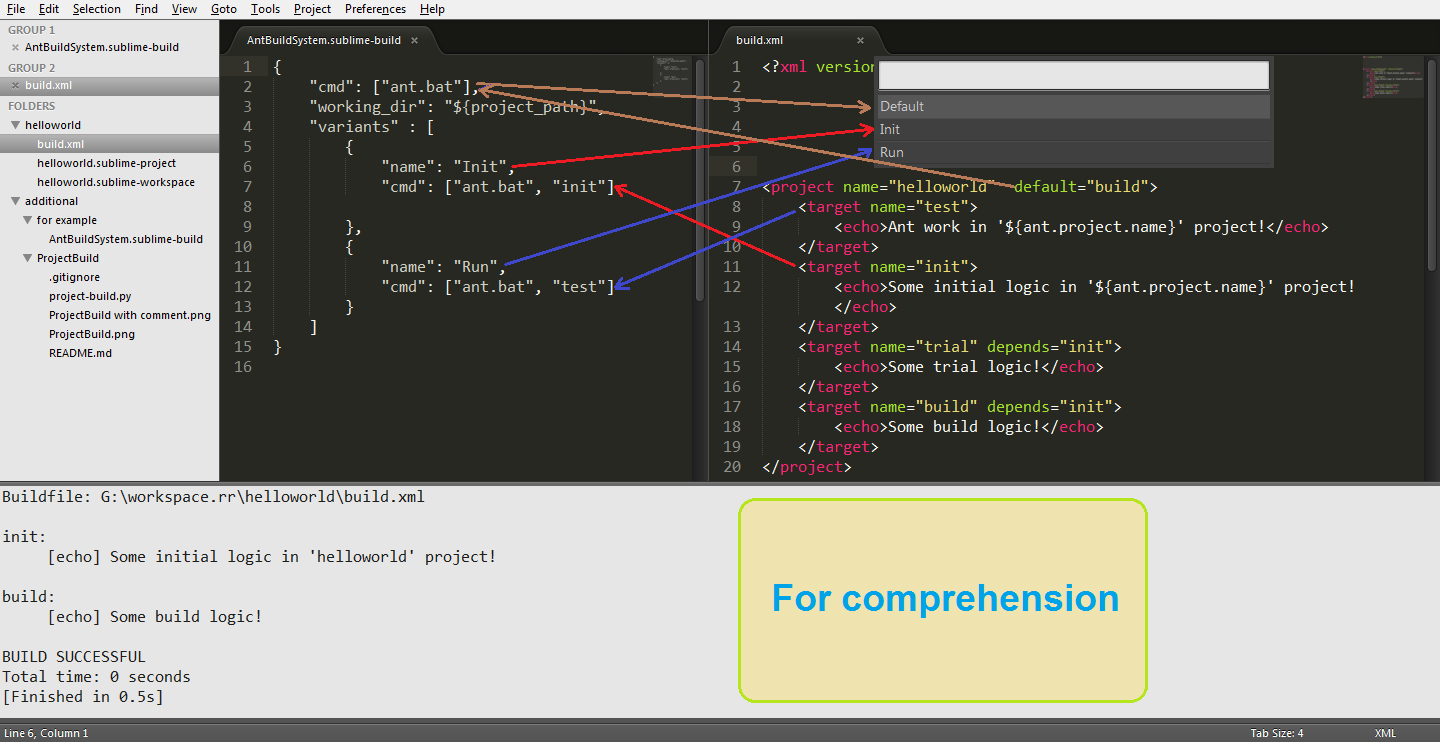Click '[echo] Some build logic!' output line
The width and height of the screenshot is (1440, 742).
pos(155,617)
